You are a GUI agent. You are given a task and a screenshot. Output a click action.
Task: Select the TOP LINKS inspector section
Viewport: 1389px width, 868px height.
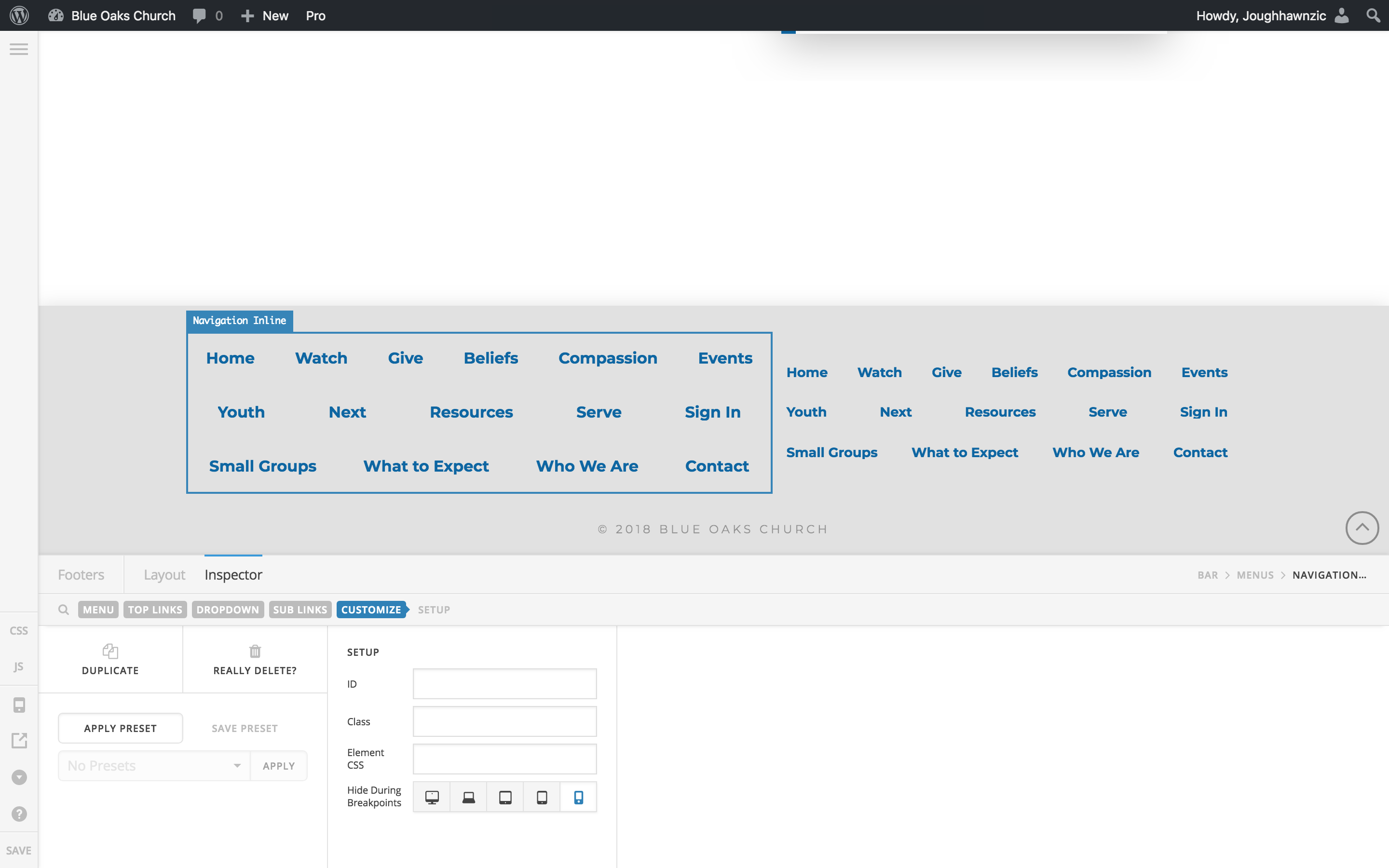[x=155, y=610]
